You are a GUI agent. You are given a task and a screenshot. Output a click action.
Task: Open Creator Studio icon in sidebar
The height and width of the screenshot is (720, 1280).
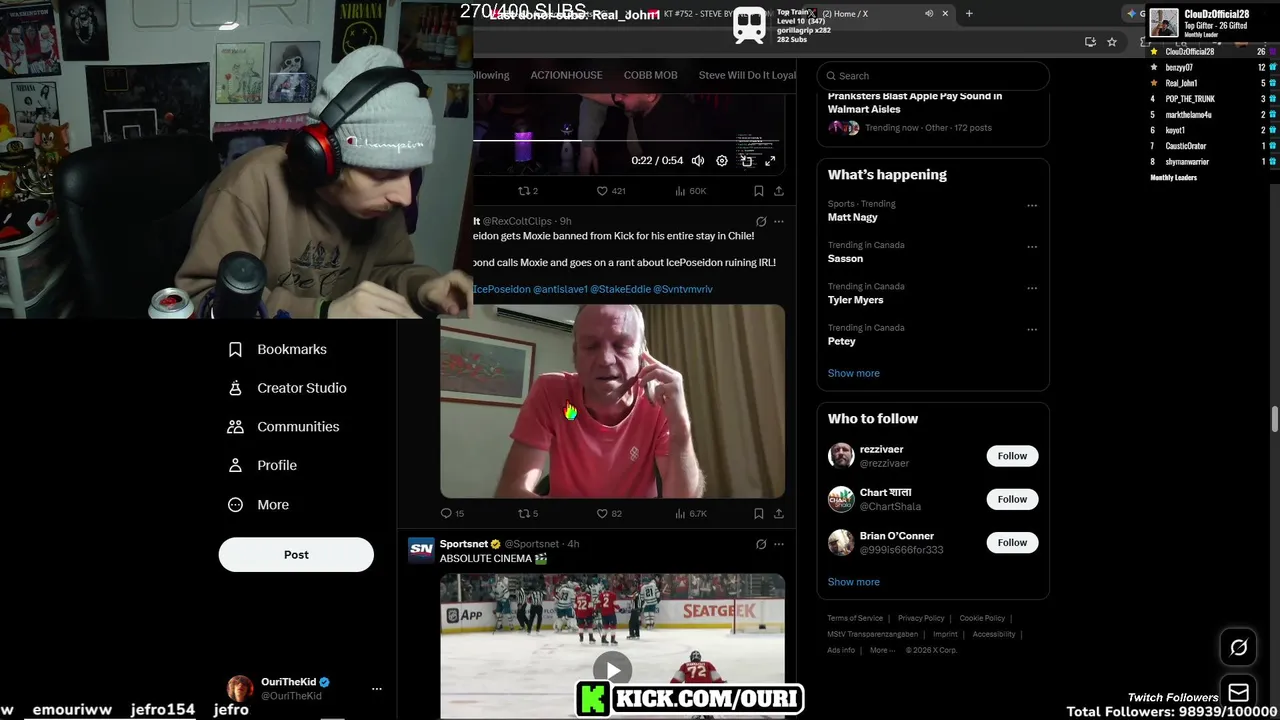point(235,388)
